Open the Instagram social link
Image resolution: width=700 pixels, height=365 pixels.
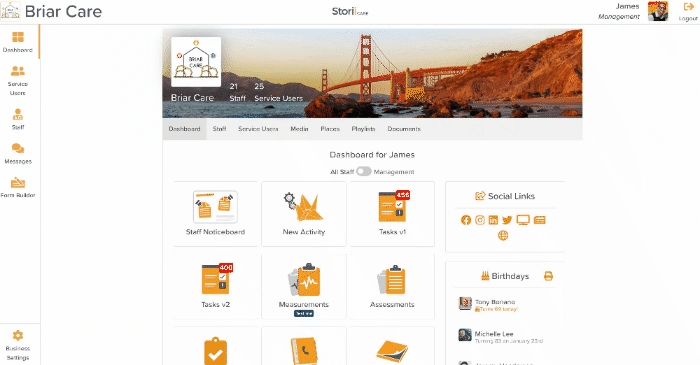pos(480,220)
